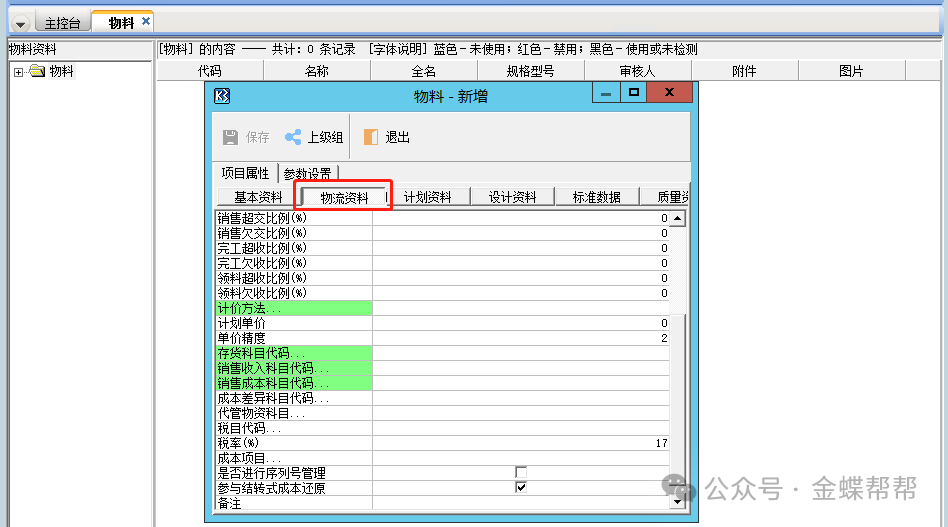Open the 设计资料 tab
This screenshot has width=948, height=527.
coord(513,197)
